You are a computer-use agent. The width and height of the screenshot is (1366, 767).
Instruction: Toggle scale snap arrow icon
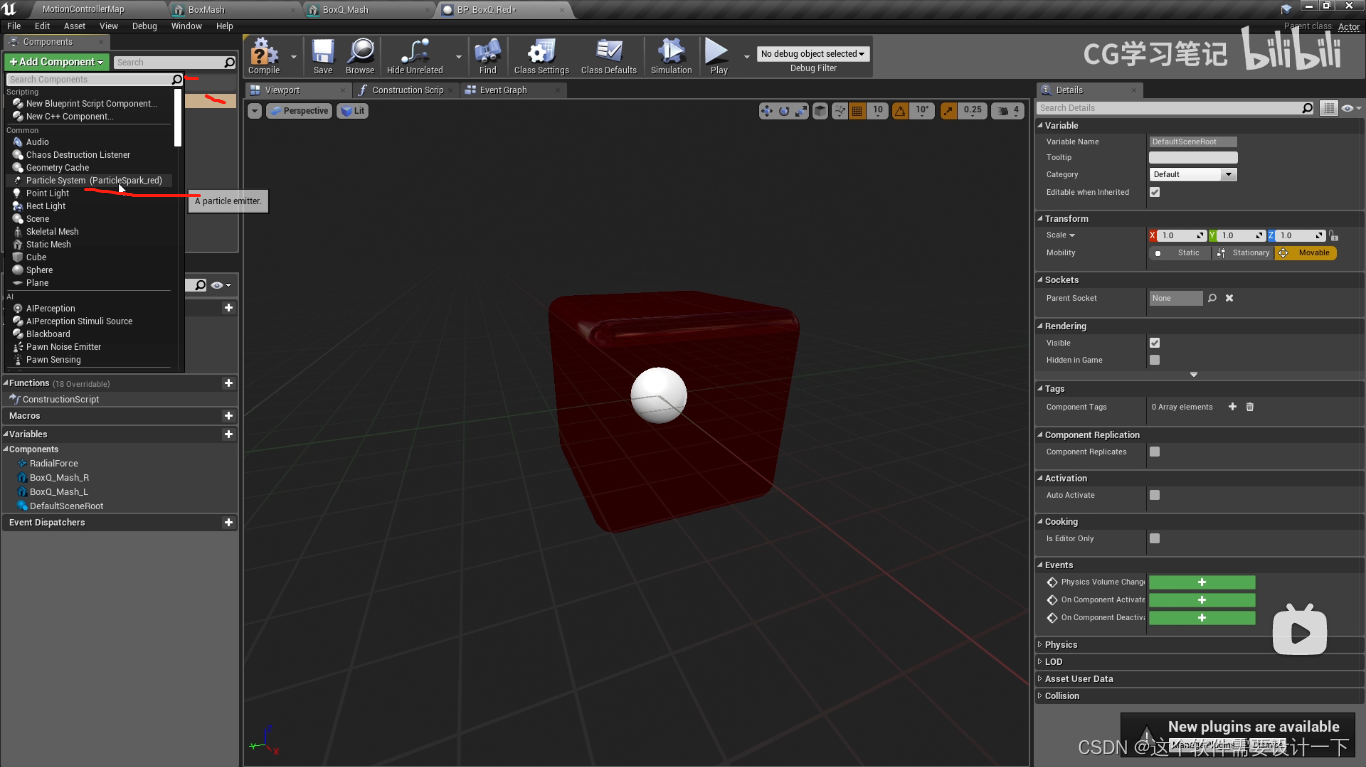[x=948, y=111]
